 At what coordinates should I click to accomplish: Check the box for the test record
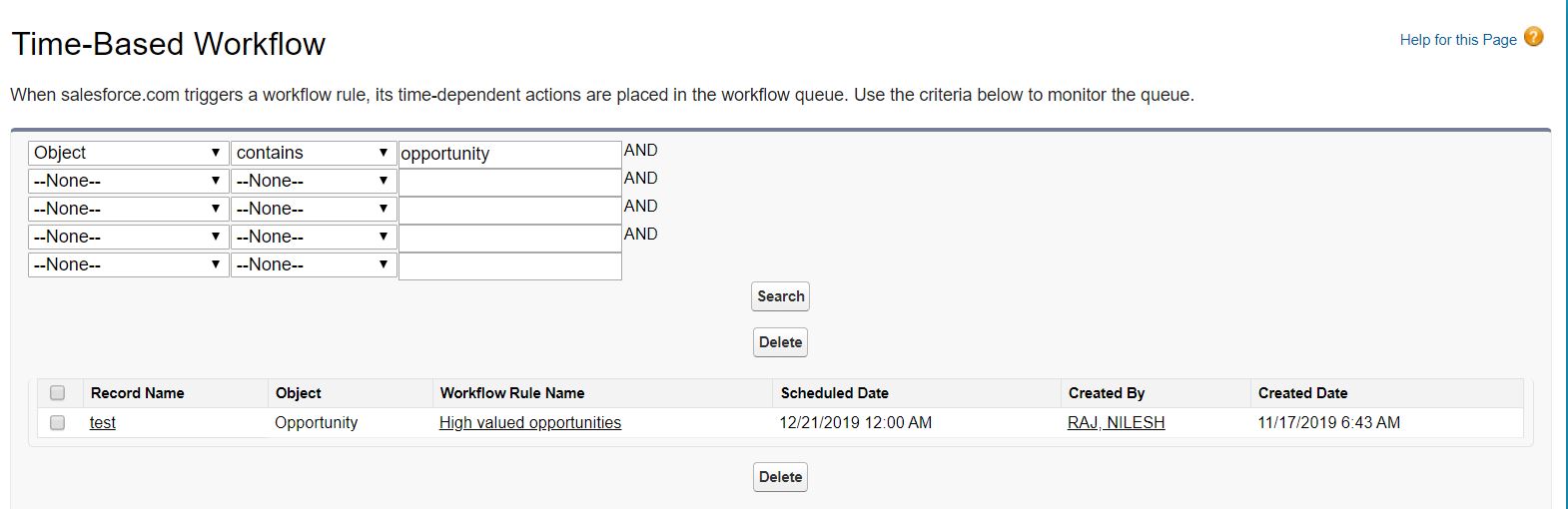pos(58,423)
